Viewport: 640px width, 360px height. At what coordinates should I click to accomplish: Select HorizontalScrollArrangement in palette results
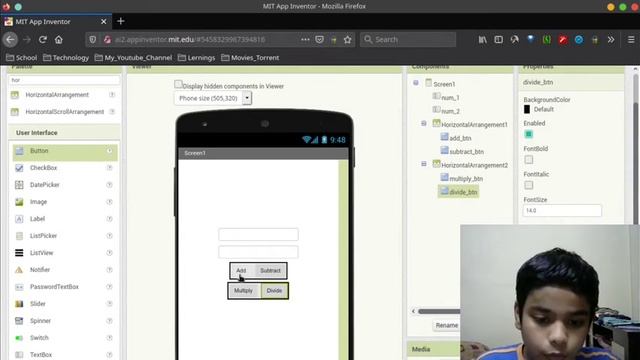tap(65, 112)
